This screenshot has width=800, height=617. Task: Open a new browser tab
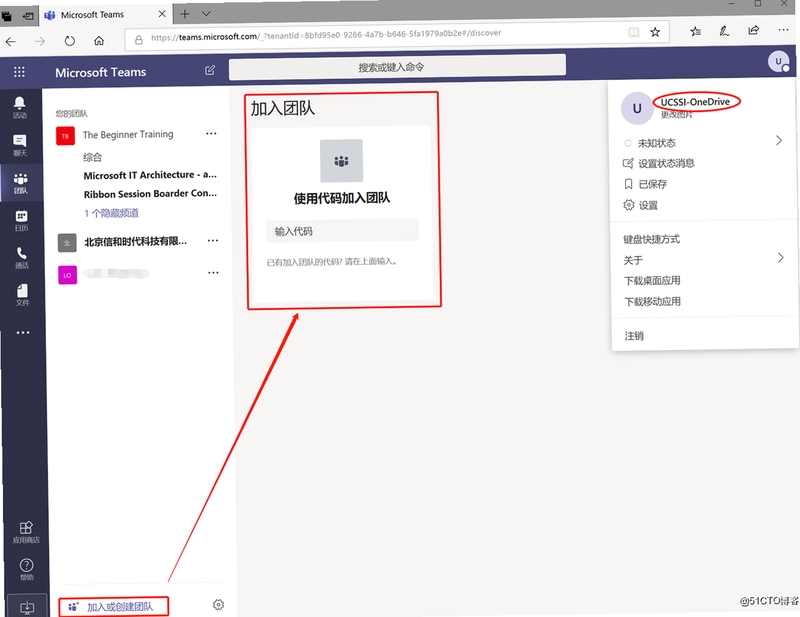(185, 14)
